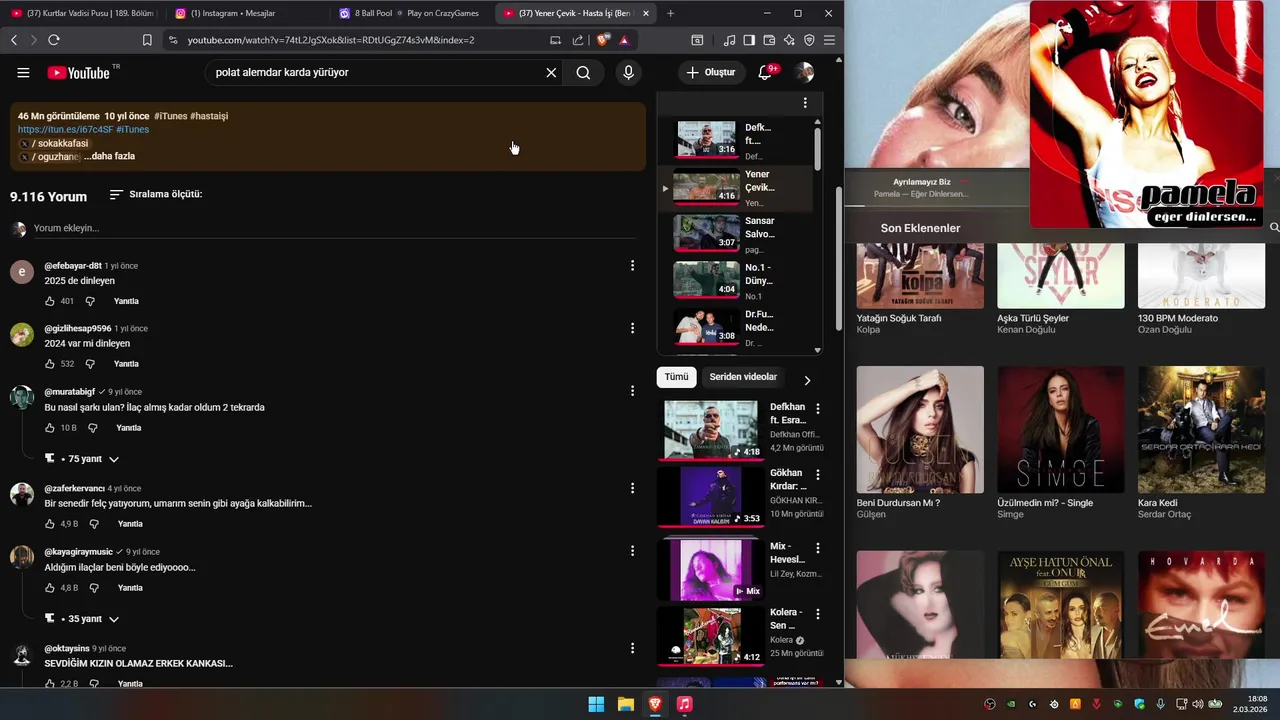Open the YouTube hamburger guide menu

23,72
